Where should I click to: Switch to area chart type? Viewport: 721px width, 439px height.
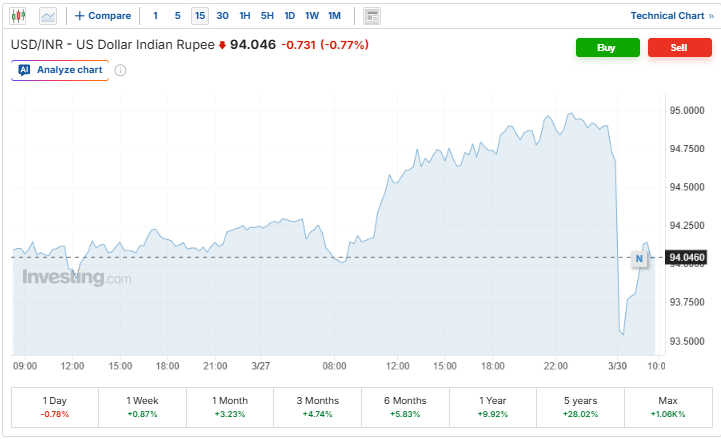tap(48, 16)
